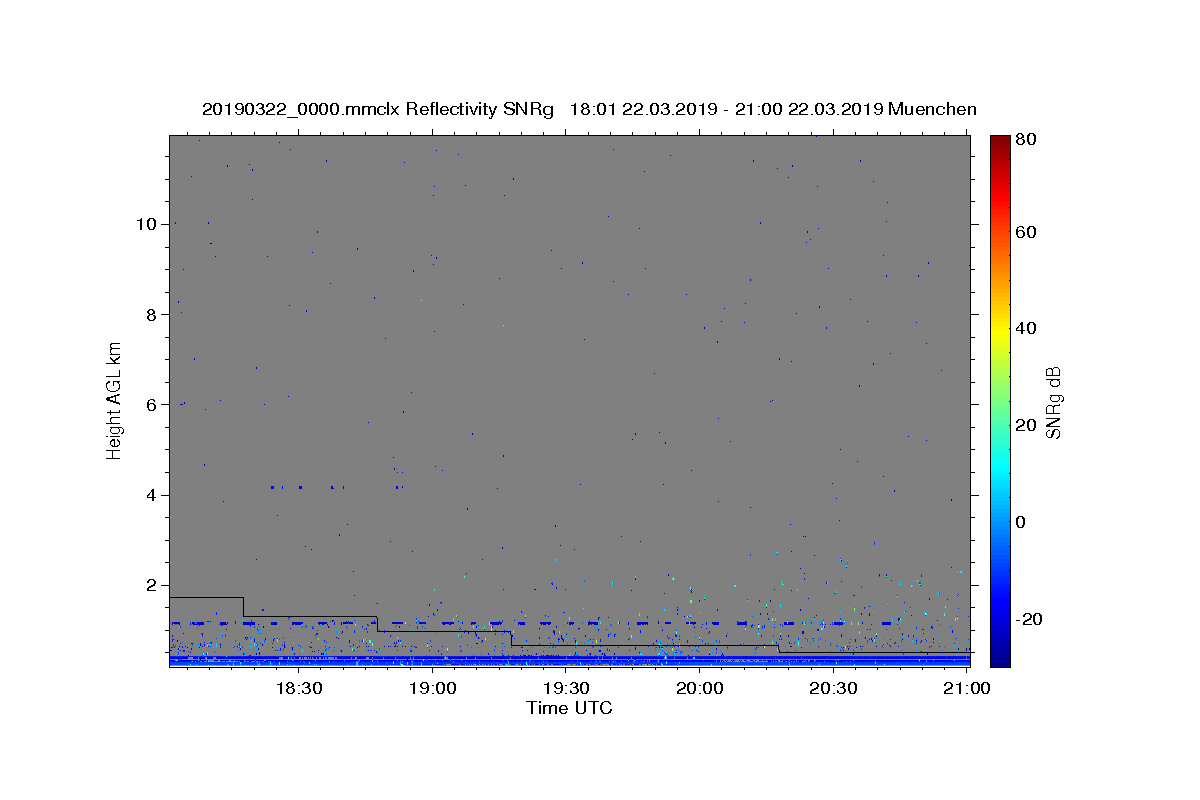Click the height tick label 2

point(153,585)
